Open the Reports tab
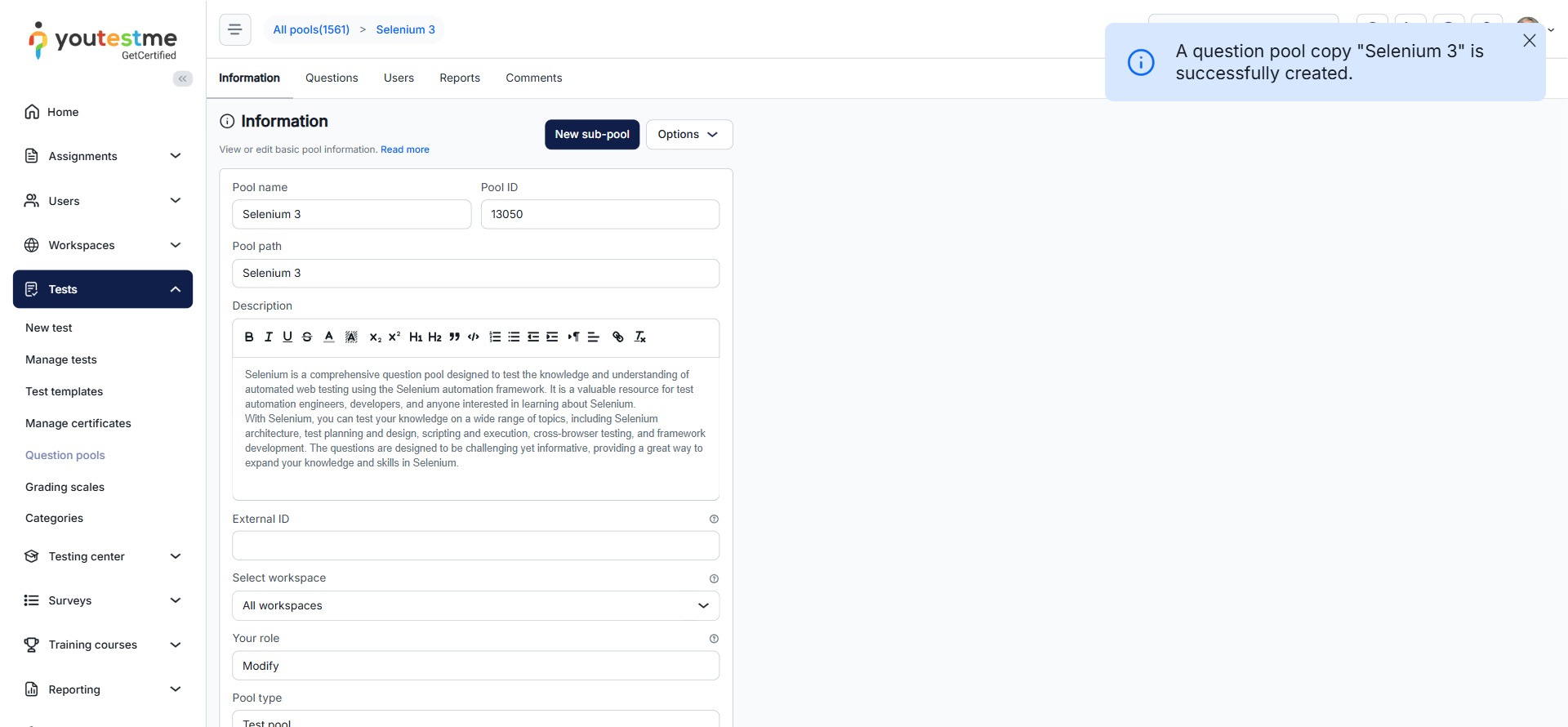 tap(460, 78)
